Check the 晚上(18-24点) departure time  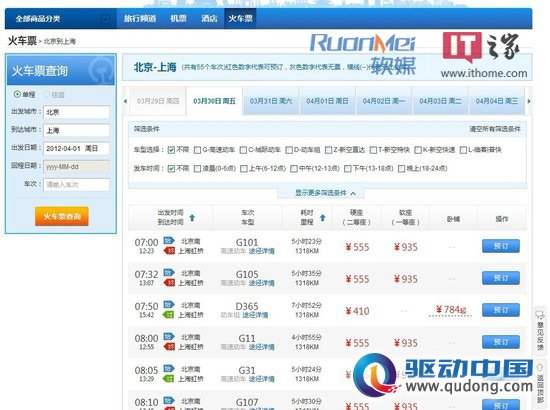[x=401, y=169]
